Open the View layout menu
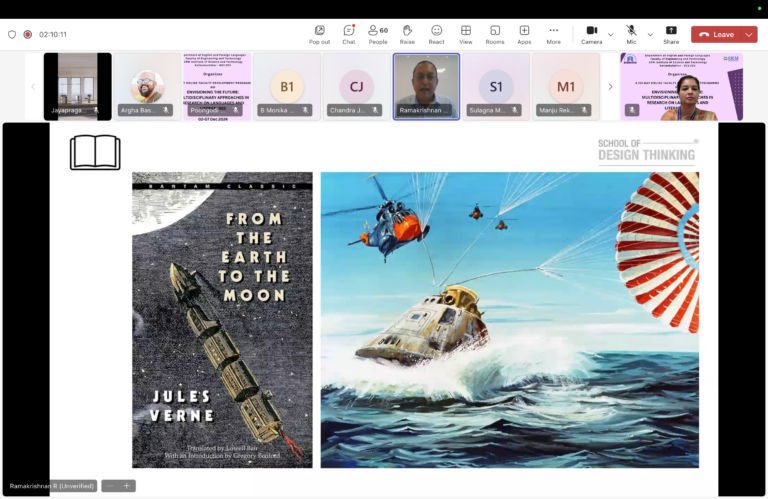This screenshot has width=768, height=499. 466,34
